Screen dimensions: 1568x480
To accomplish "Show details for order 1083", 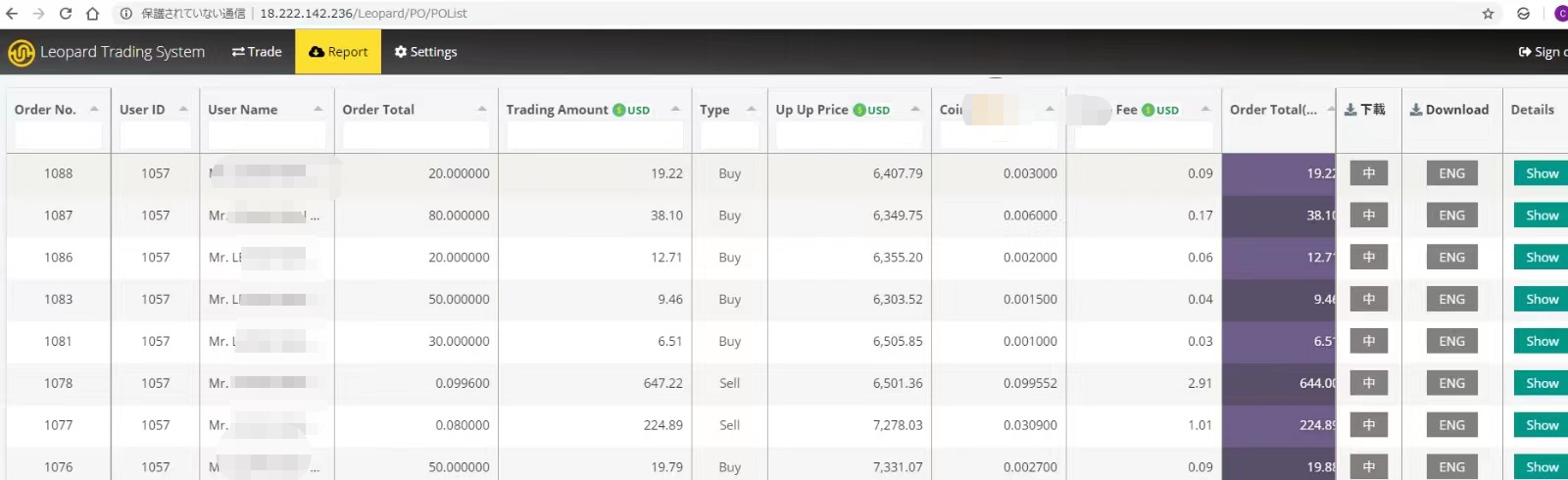I will coord(1542,300).
